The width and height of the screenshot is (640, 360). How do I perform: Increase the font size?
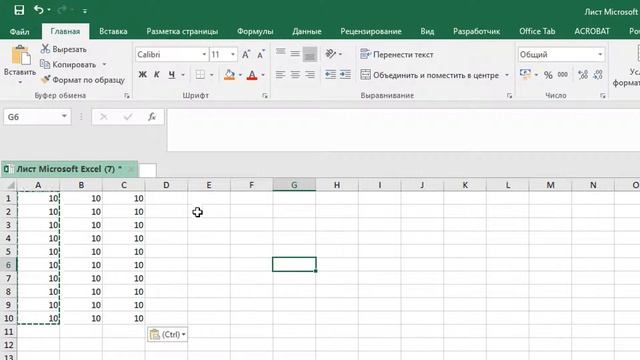[x=246, y=54]
